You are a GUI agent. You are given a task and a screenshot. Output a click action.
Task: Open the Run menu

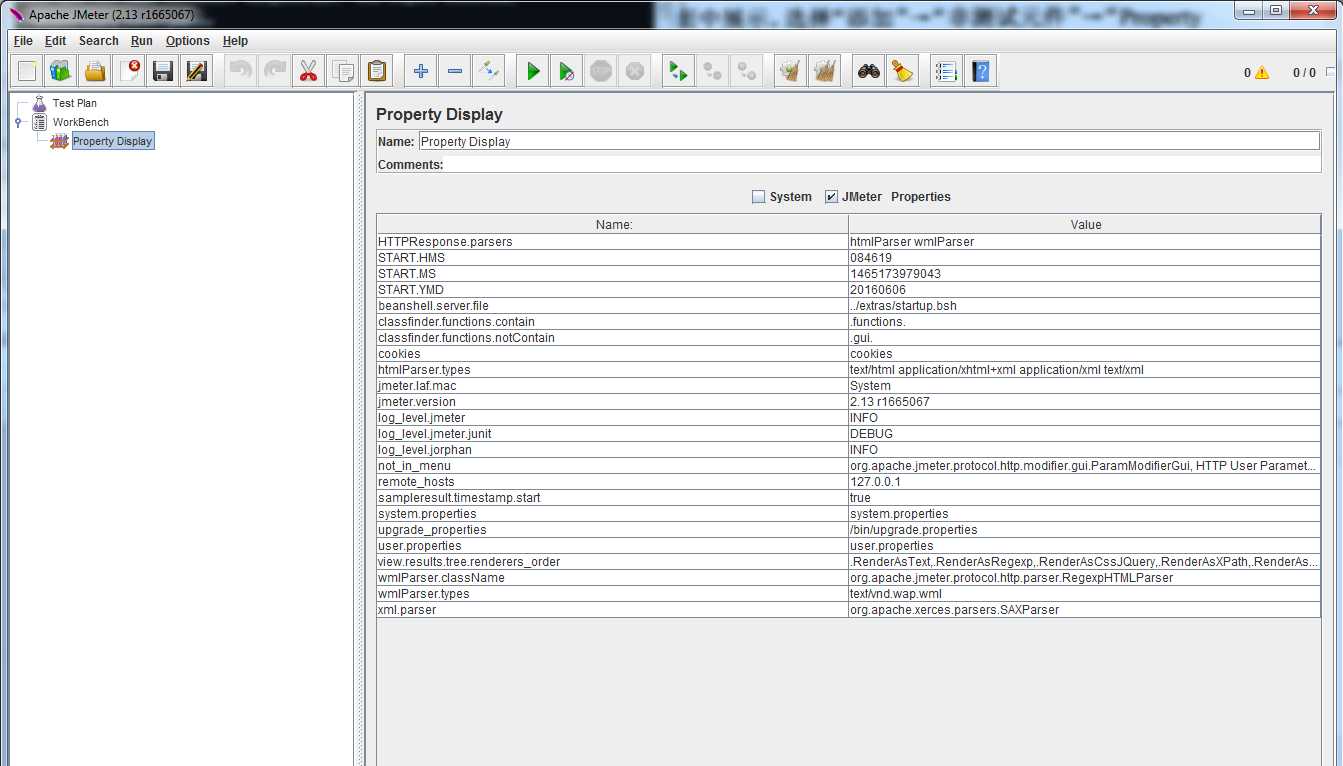142,41
